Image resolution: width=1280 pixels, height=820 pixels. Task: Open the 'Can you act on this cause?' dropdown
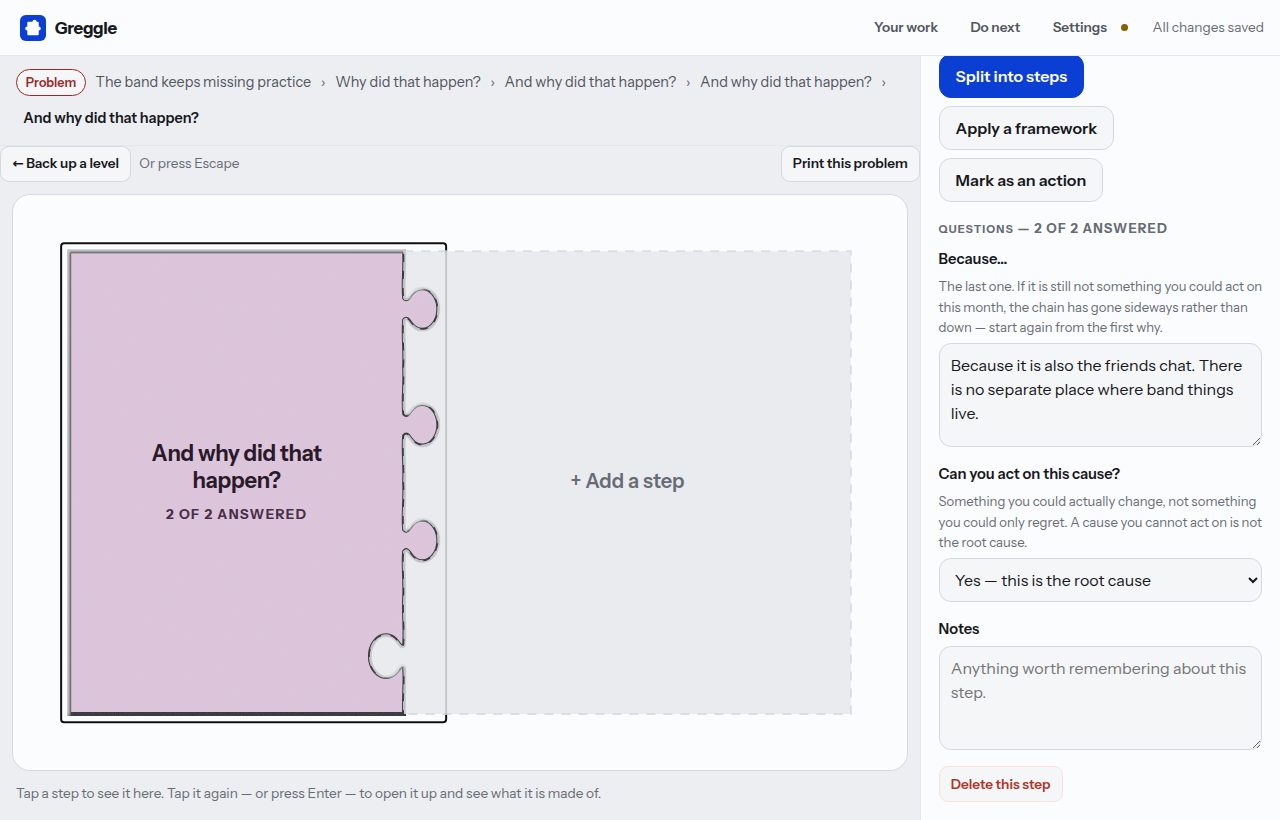(x=1100, y=580)
